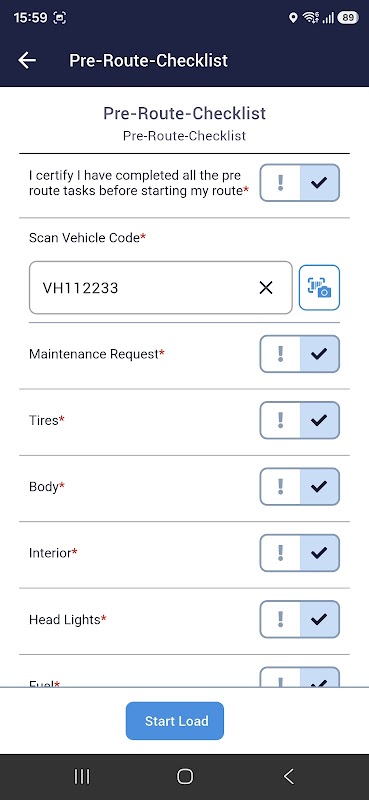
Task: Confirm Interior with the checkmark
Action: click(319, 553)
